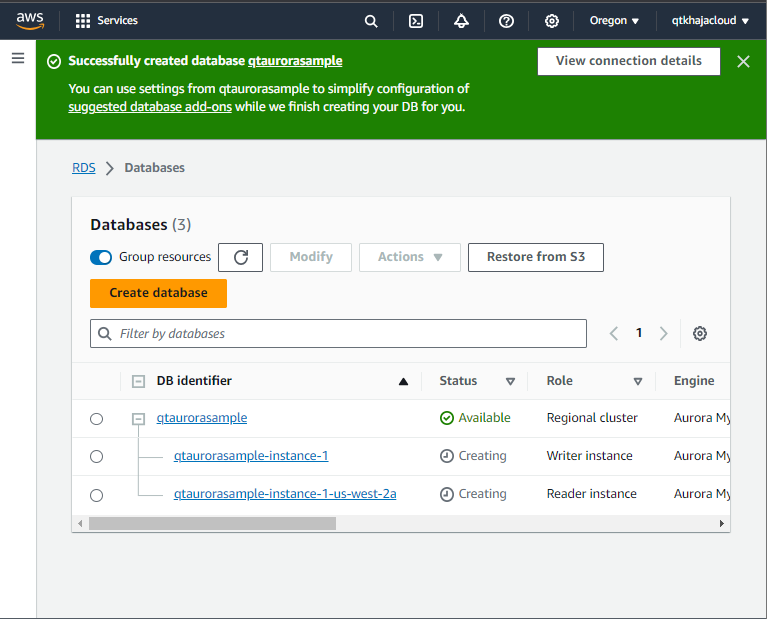Image resolution: width=767 pixels, height=619 pixels.
Task: Click the Modify button
Action: point(311,257)
